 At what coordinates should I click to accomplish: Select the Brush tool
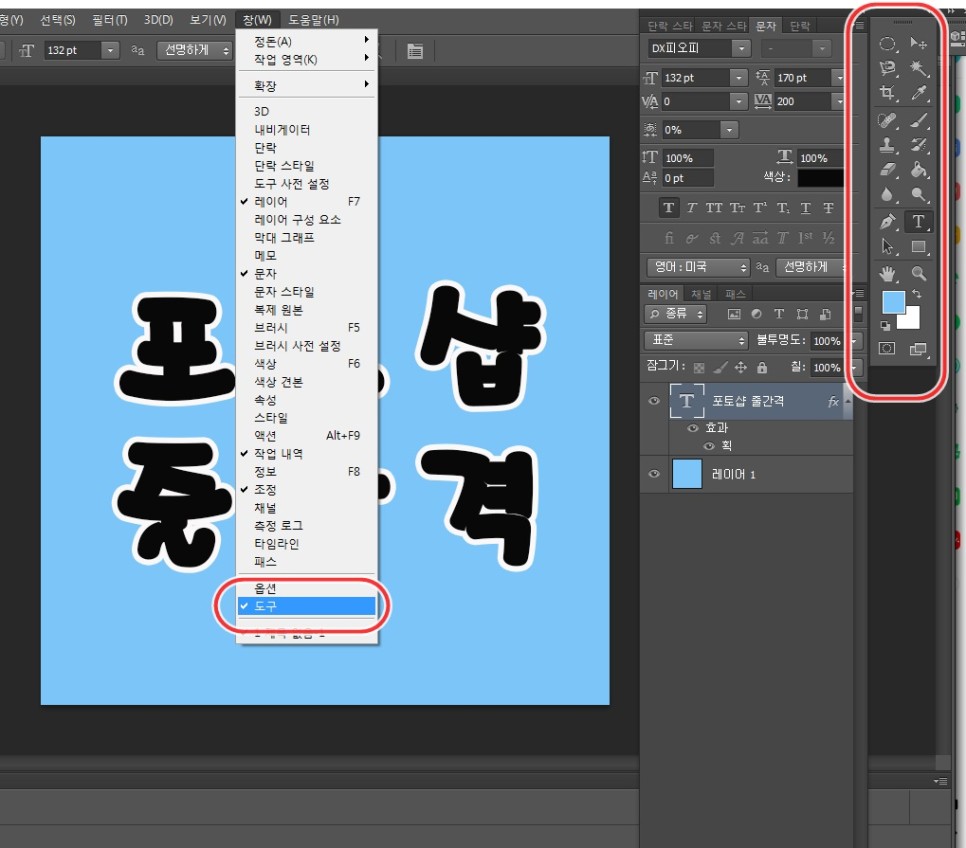click(x=919, y=120)
